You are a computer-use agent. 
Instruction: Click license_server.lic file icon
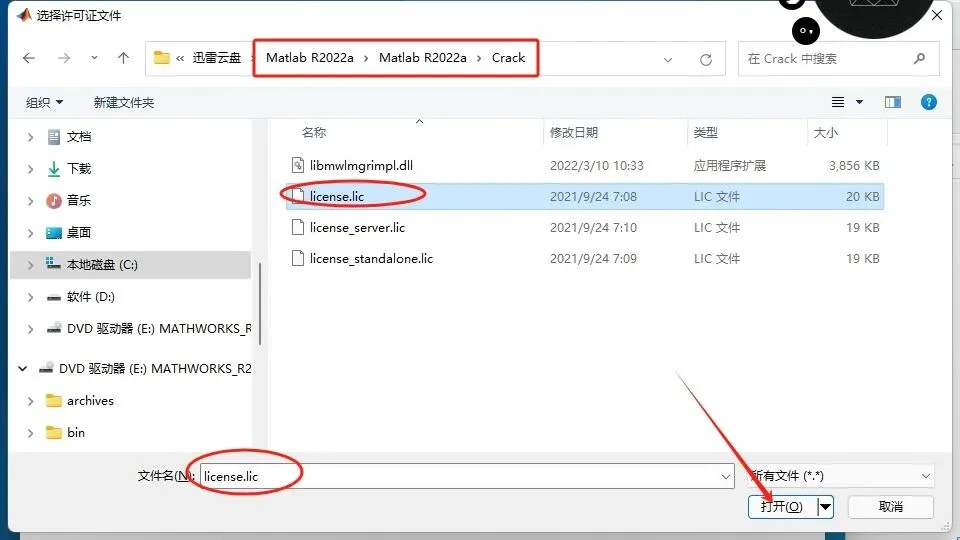pos(298,228)
